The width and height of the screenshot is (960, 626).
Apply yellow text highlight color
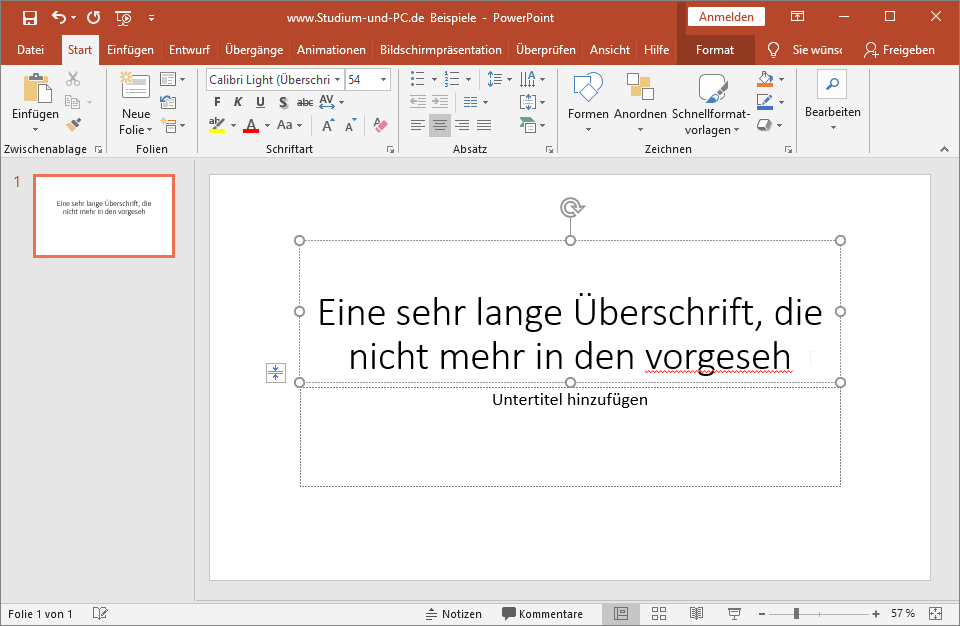click(217, 126)
